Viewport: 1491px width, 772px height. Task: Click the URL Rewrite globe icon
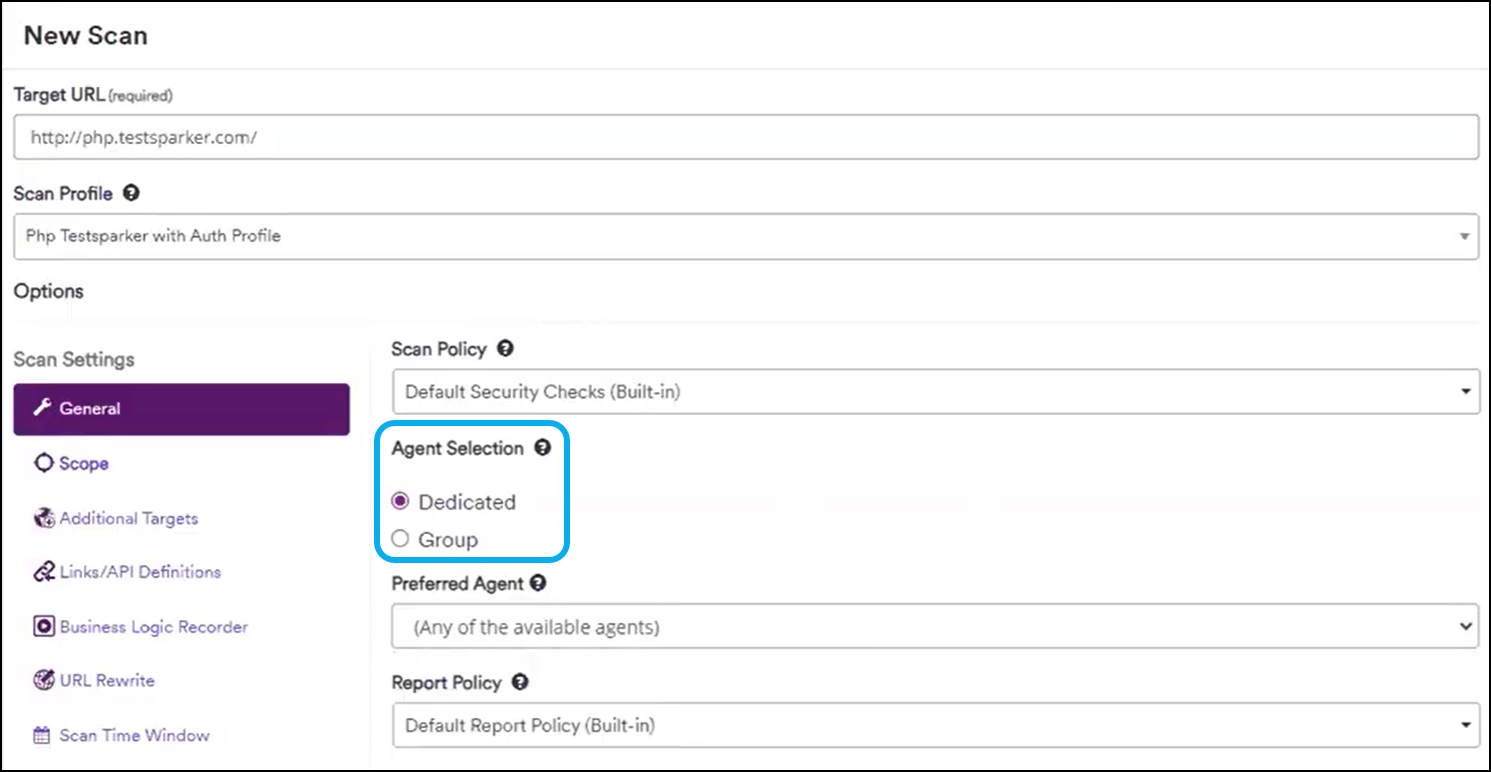point(44,680)
